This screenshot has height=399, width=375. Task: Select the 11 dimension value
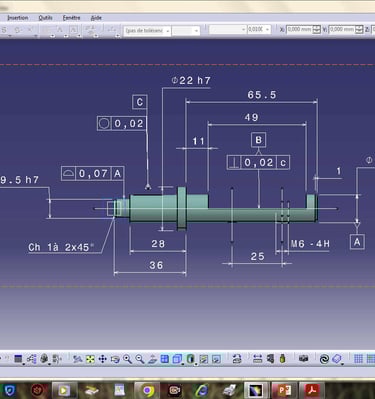pos(198,141)
